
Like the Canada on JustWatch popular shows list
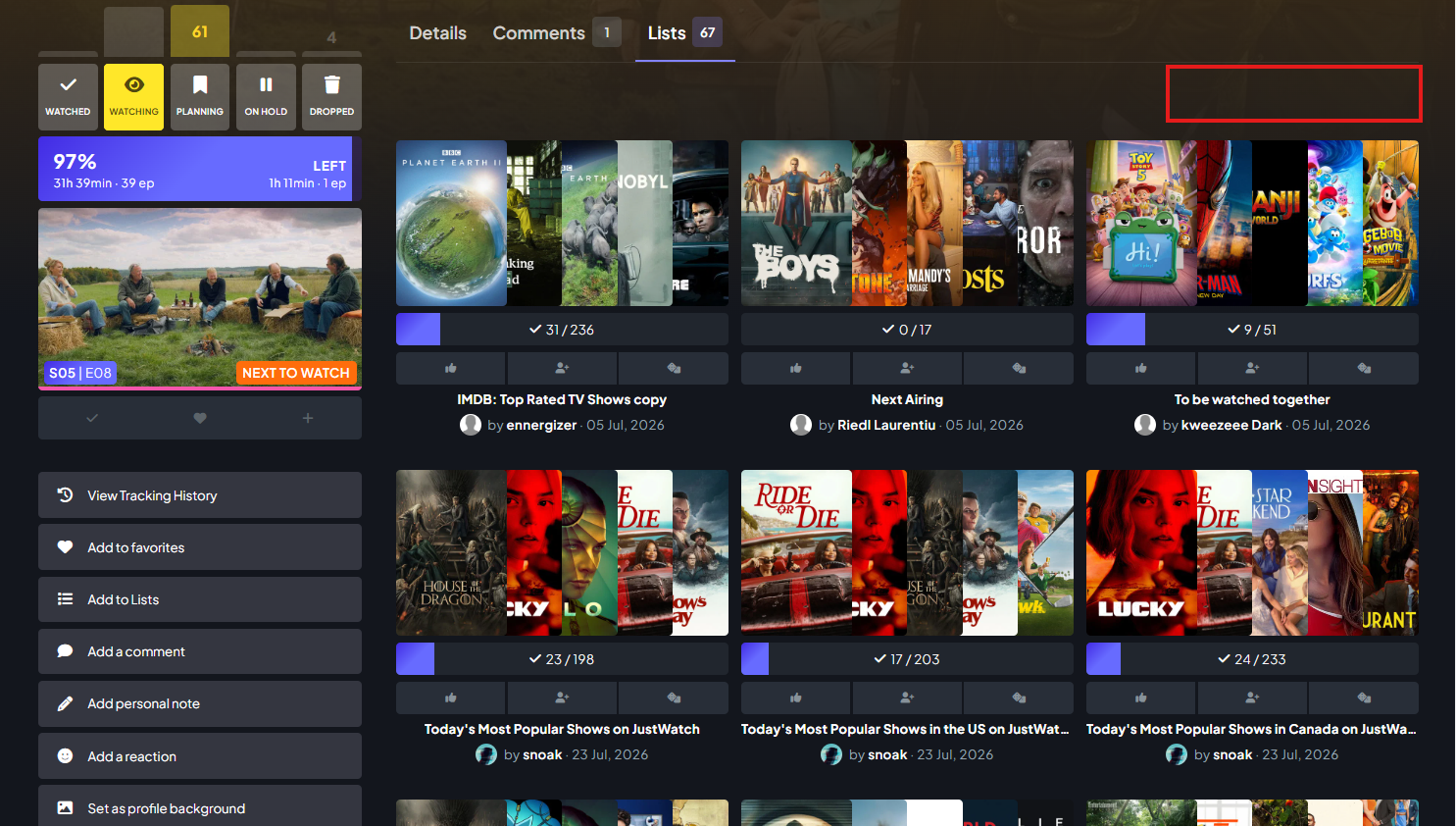(x=1141, y=698)
